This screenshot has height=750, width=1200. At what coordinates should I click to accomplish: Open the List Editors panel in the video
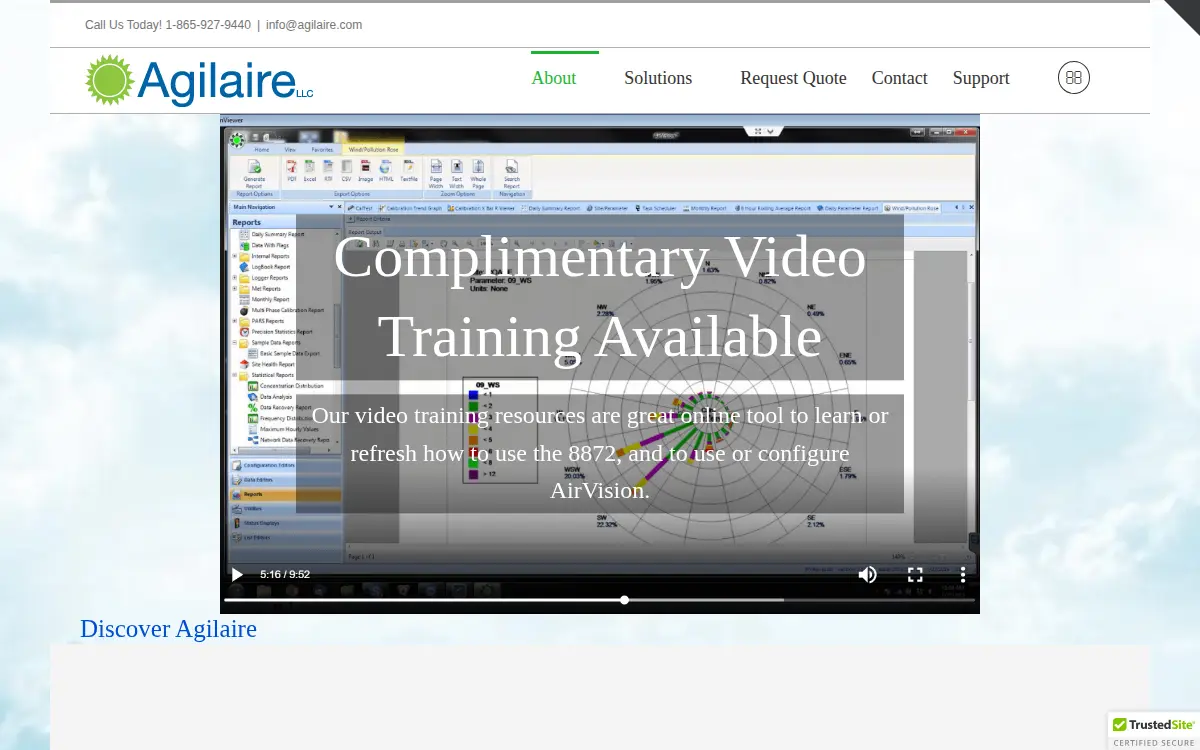pyautogui.click(x=286, y=538)
